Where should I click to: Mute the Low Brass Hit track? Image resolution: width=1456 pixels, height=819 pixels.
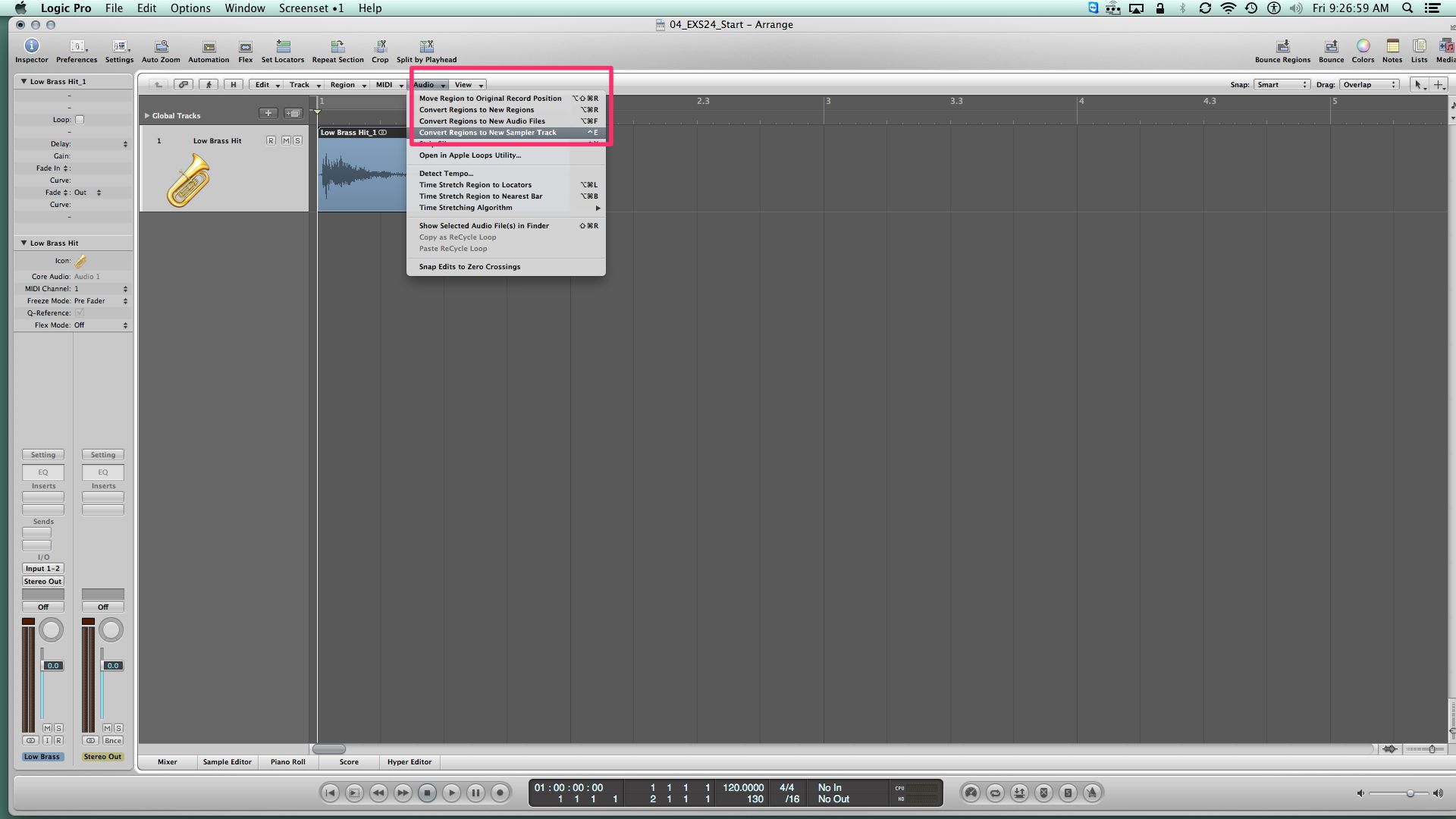286,141
